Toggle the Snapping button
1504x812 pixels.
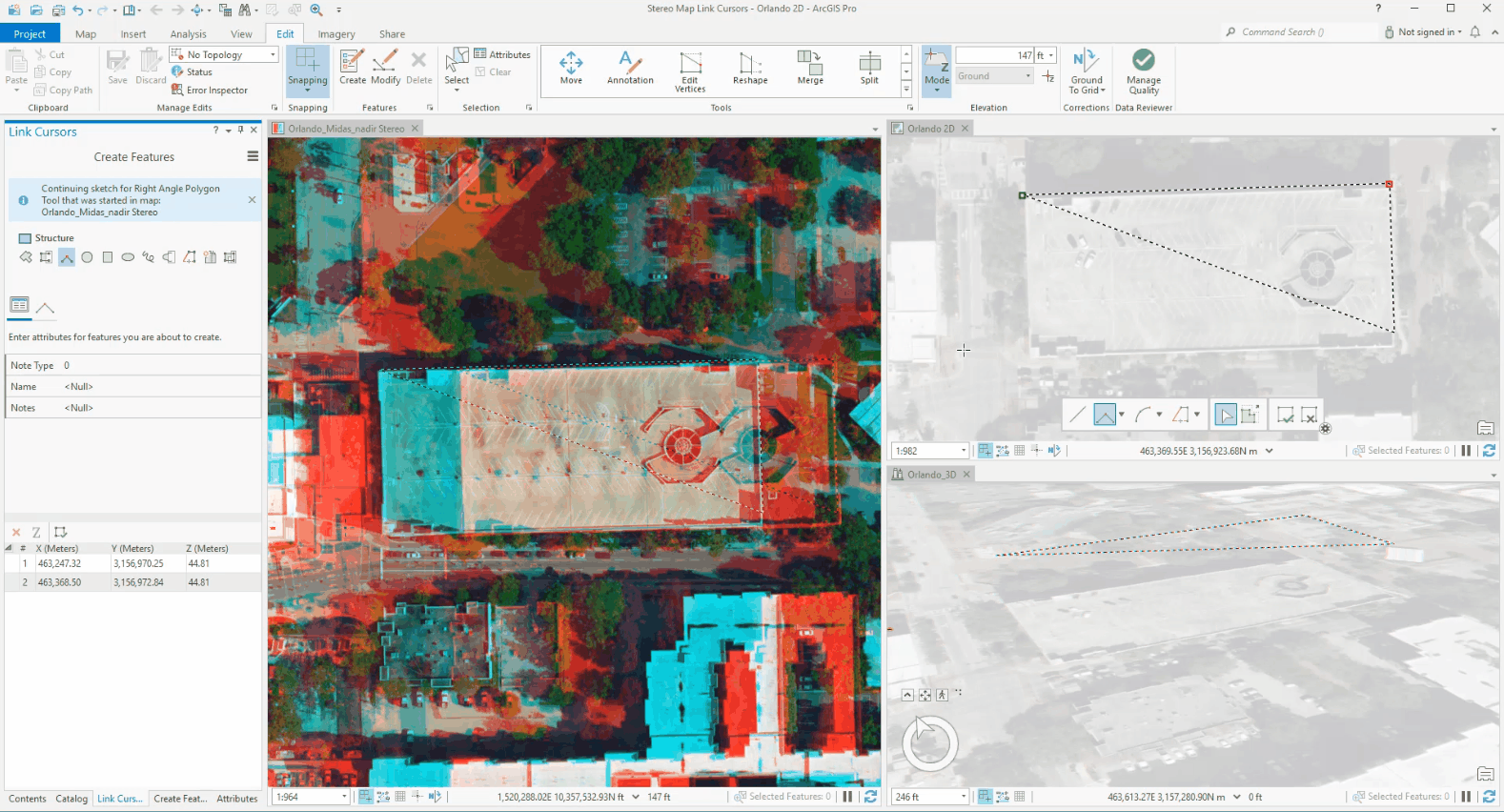[x=308, y=69]
